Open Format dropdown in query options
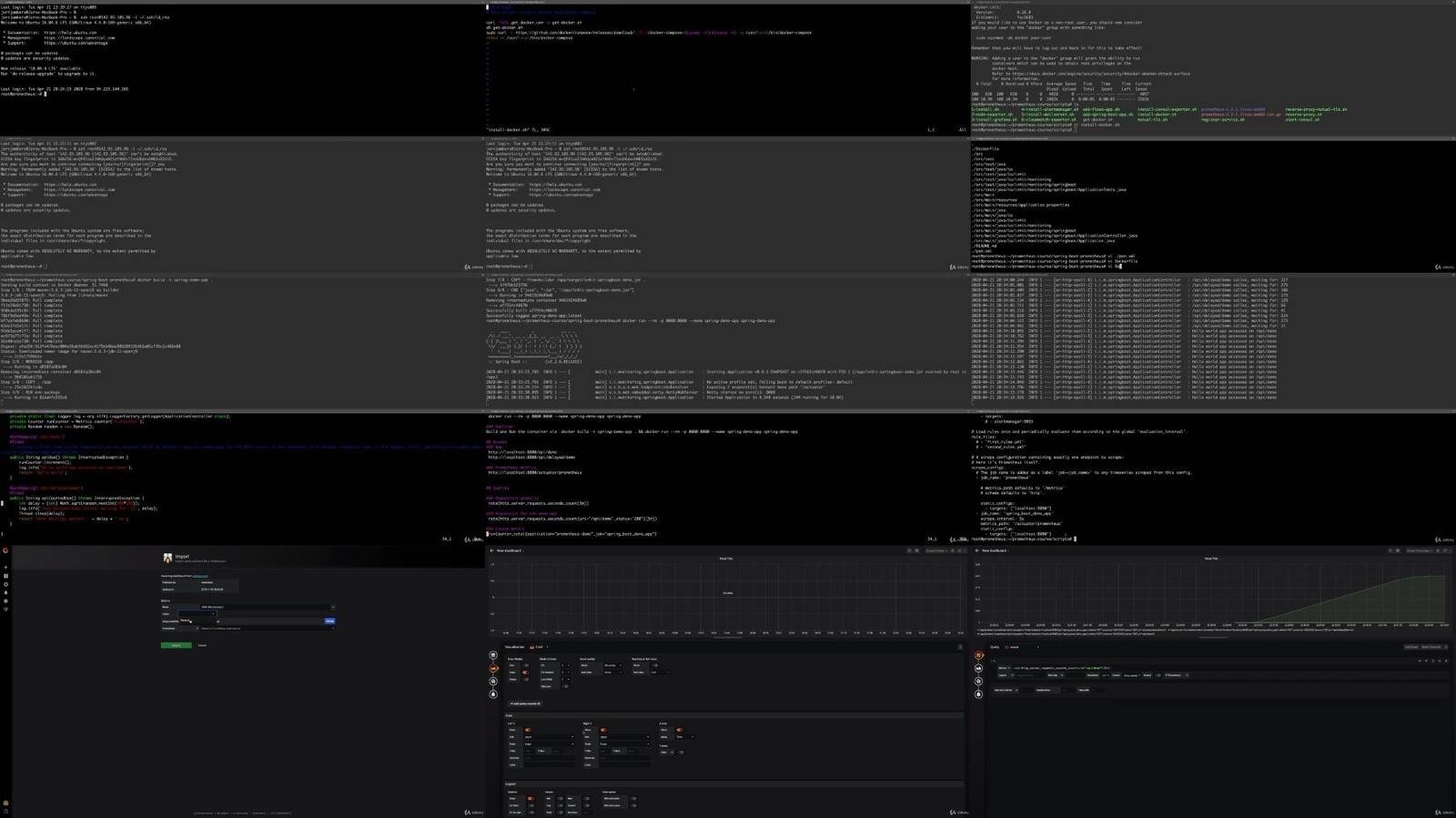The image size is (1456, 818). 1131,675
